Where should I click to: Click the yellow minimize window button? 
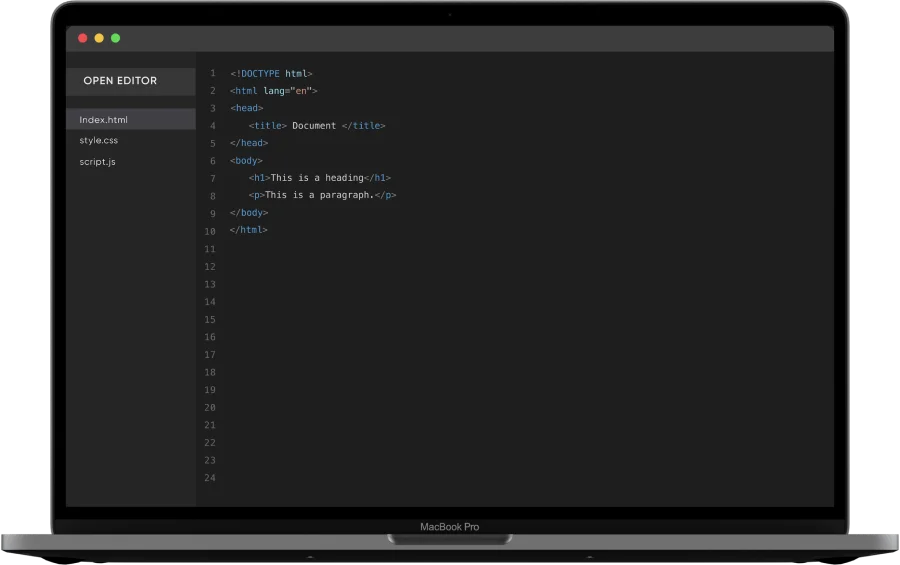click(x=99, y=38)
